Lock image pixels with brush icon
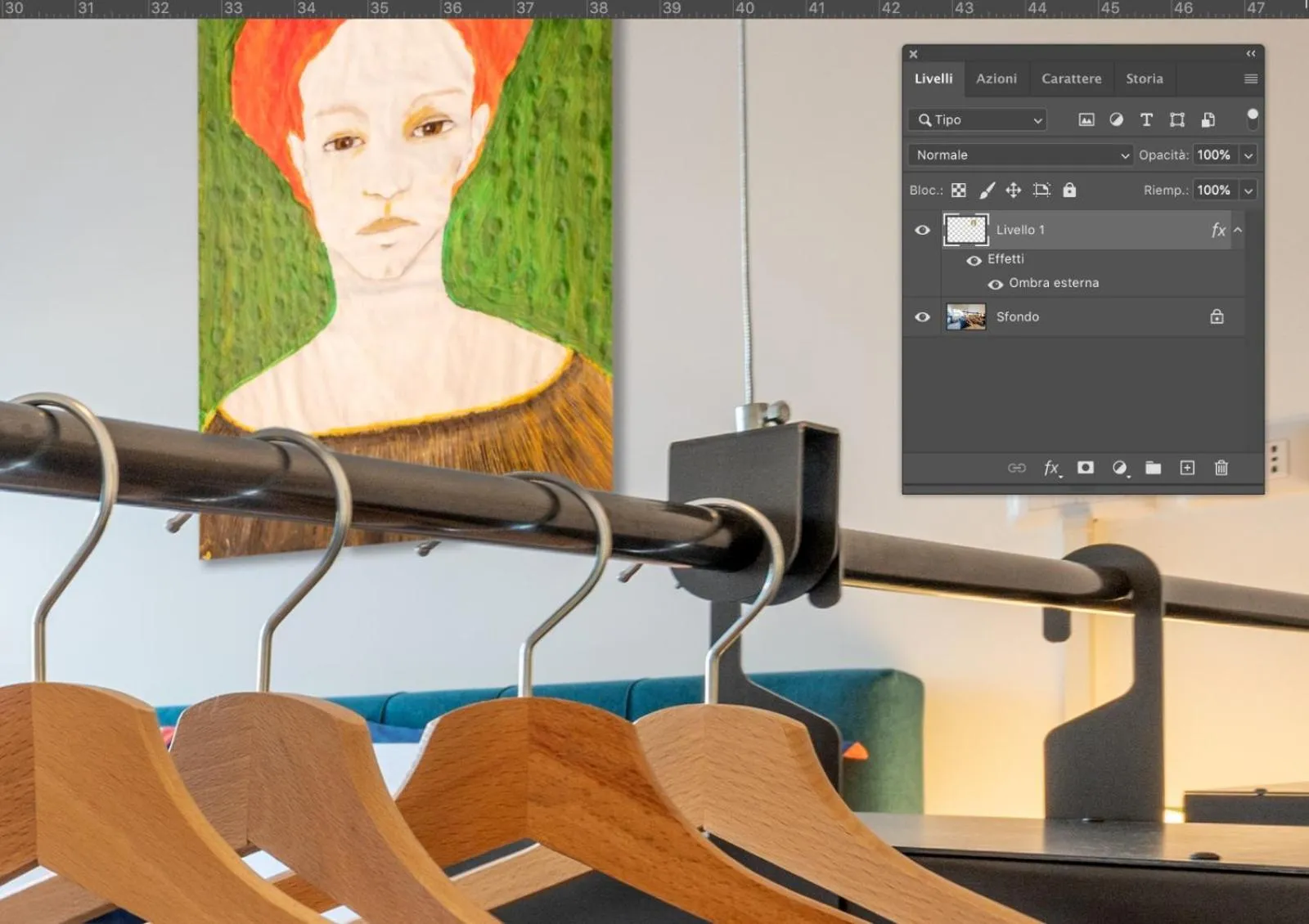The image size is (1309, 924). (x=987, y=191)
